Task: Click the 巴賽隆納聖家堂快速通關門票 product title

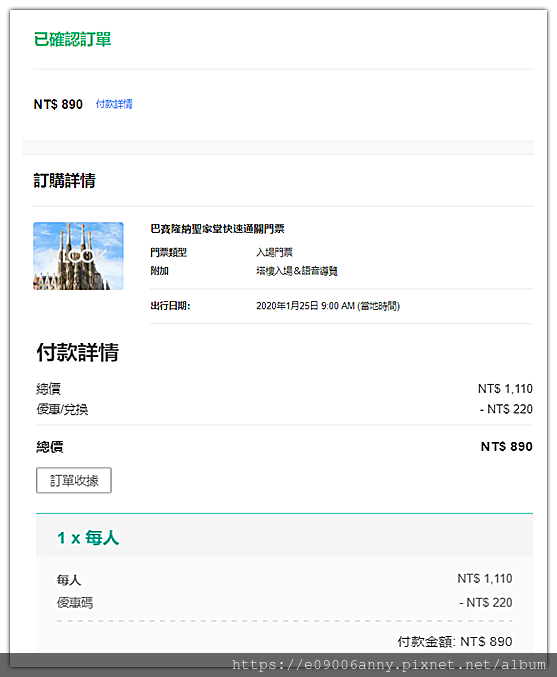Action: click(217, 229)
